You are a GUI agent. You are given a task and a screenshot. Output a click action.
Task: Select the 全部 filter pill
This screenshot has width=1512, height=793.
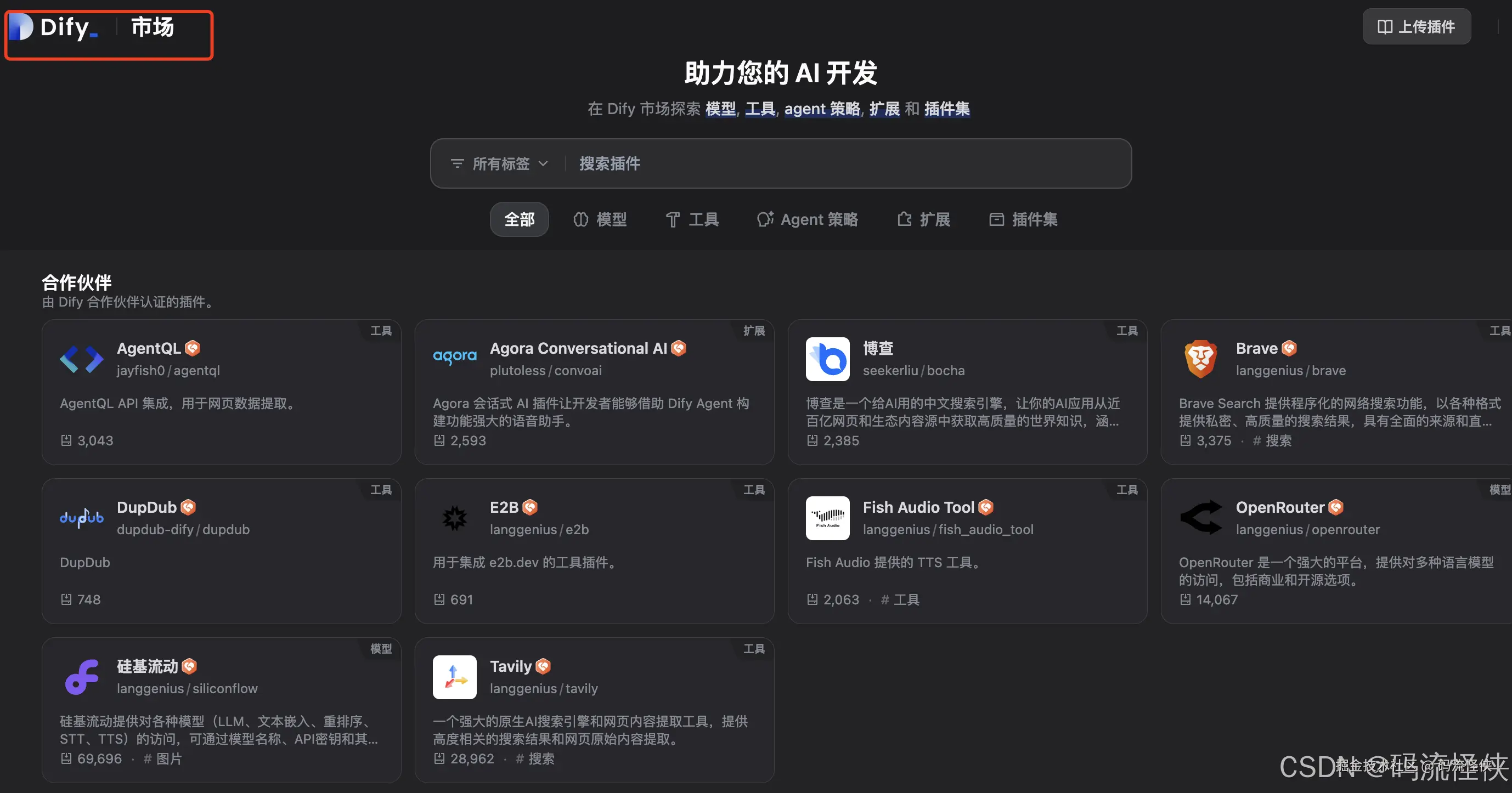click(519, 219)
